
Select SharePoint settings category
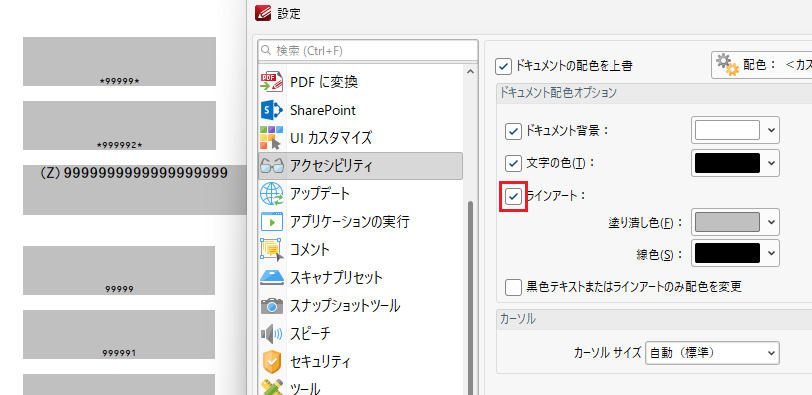[x=360, y=110]
